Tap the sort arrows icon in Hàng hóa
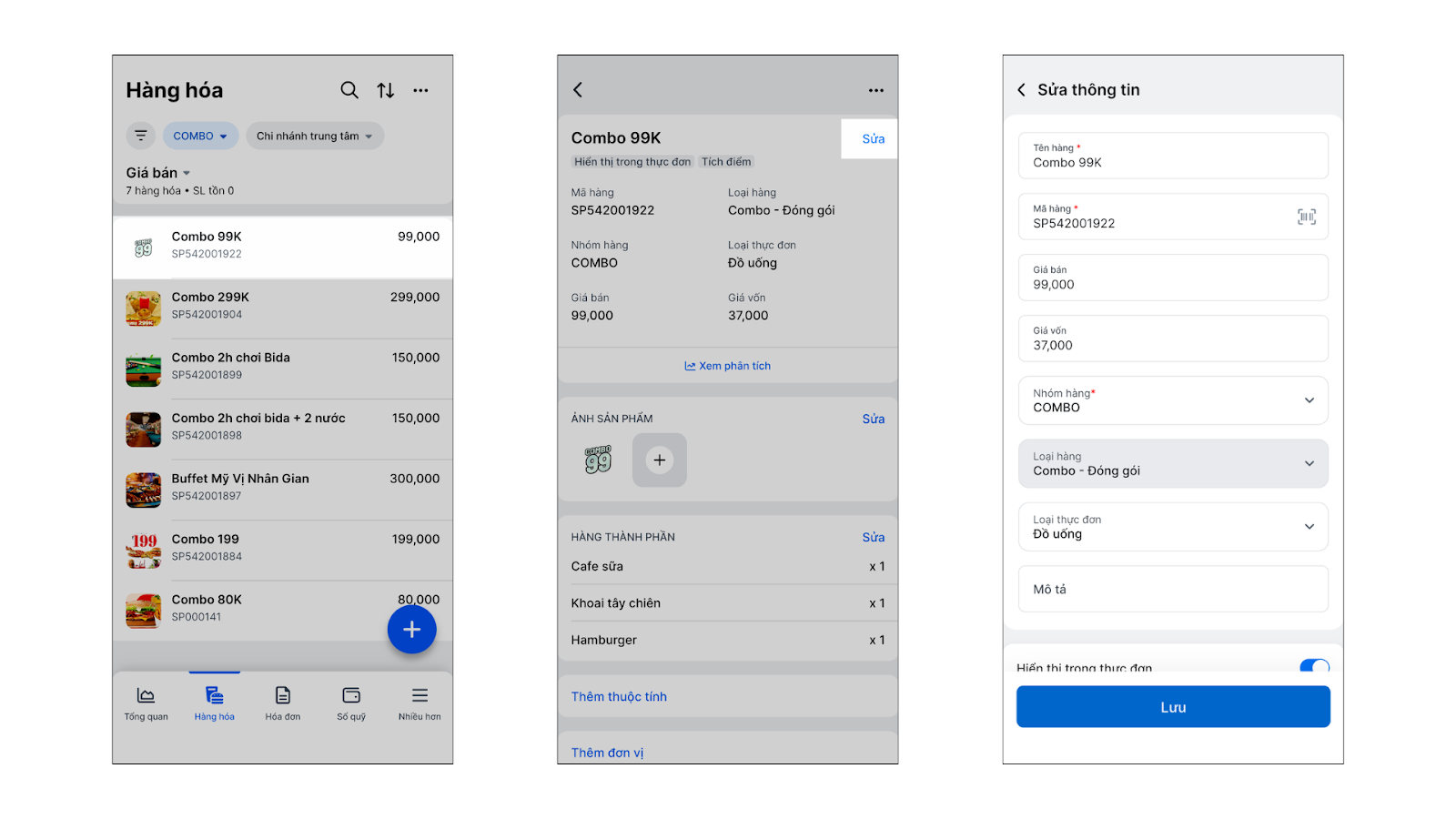 pyautogui.click(x=386, y=90)
